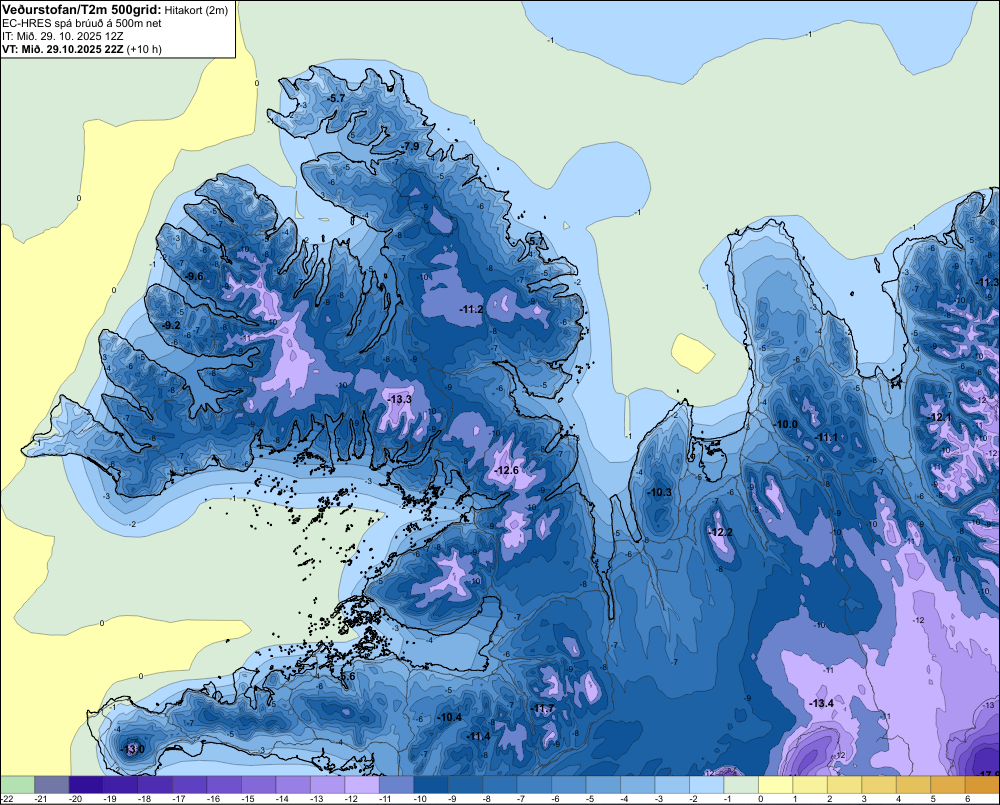The width and height of the screenshot is (1000, 805).
Task: Select the legend swatch between 5 and 6
Action: (x=948, y=785)
